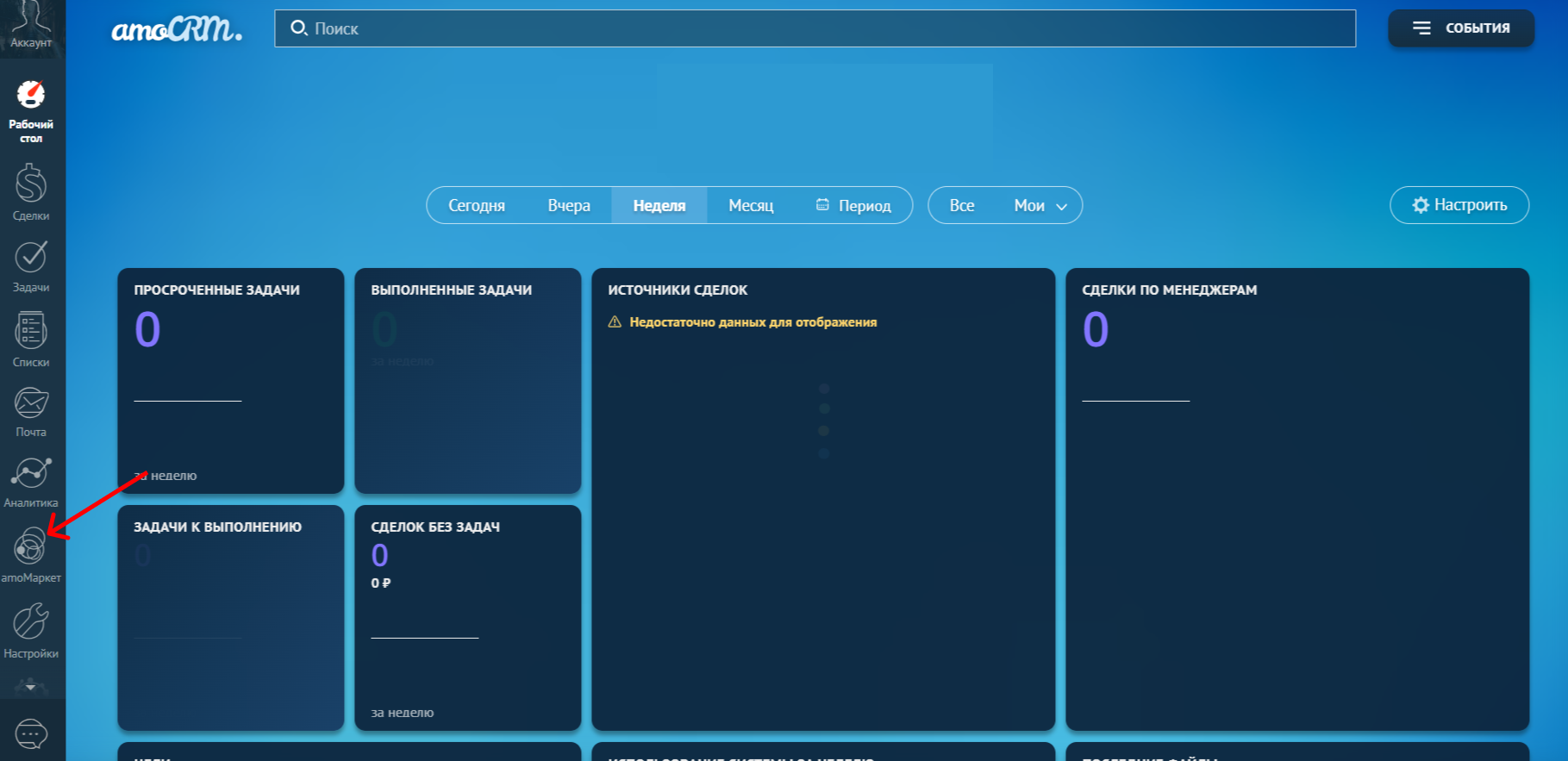Open Настройки in sidebar
Screen dimensions: 1568x761
[31, 631]
